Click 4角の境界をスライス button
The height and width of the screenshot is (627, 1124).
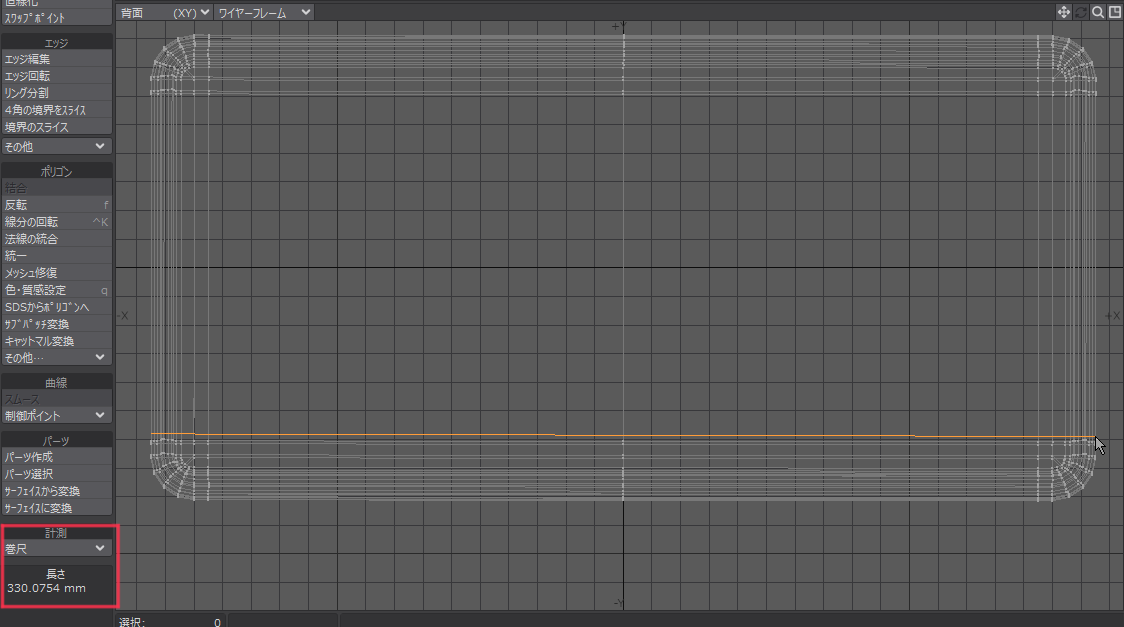57,110
